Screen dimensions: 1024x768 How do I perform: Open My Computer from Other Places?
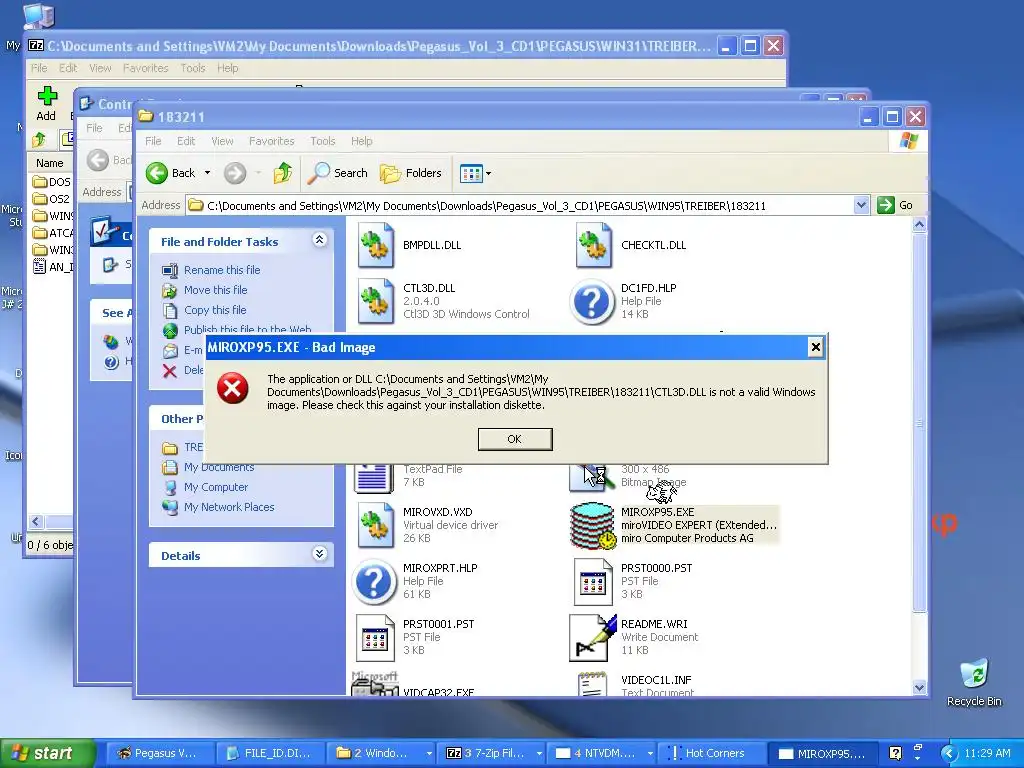[216, 487]
